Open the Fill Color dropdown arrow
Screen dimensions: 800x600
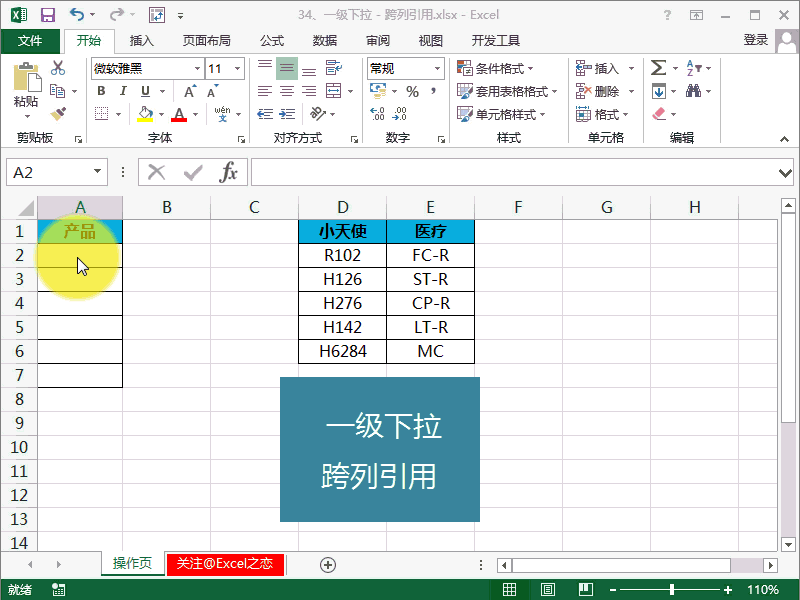point(160,113)
